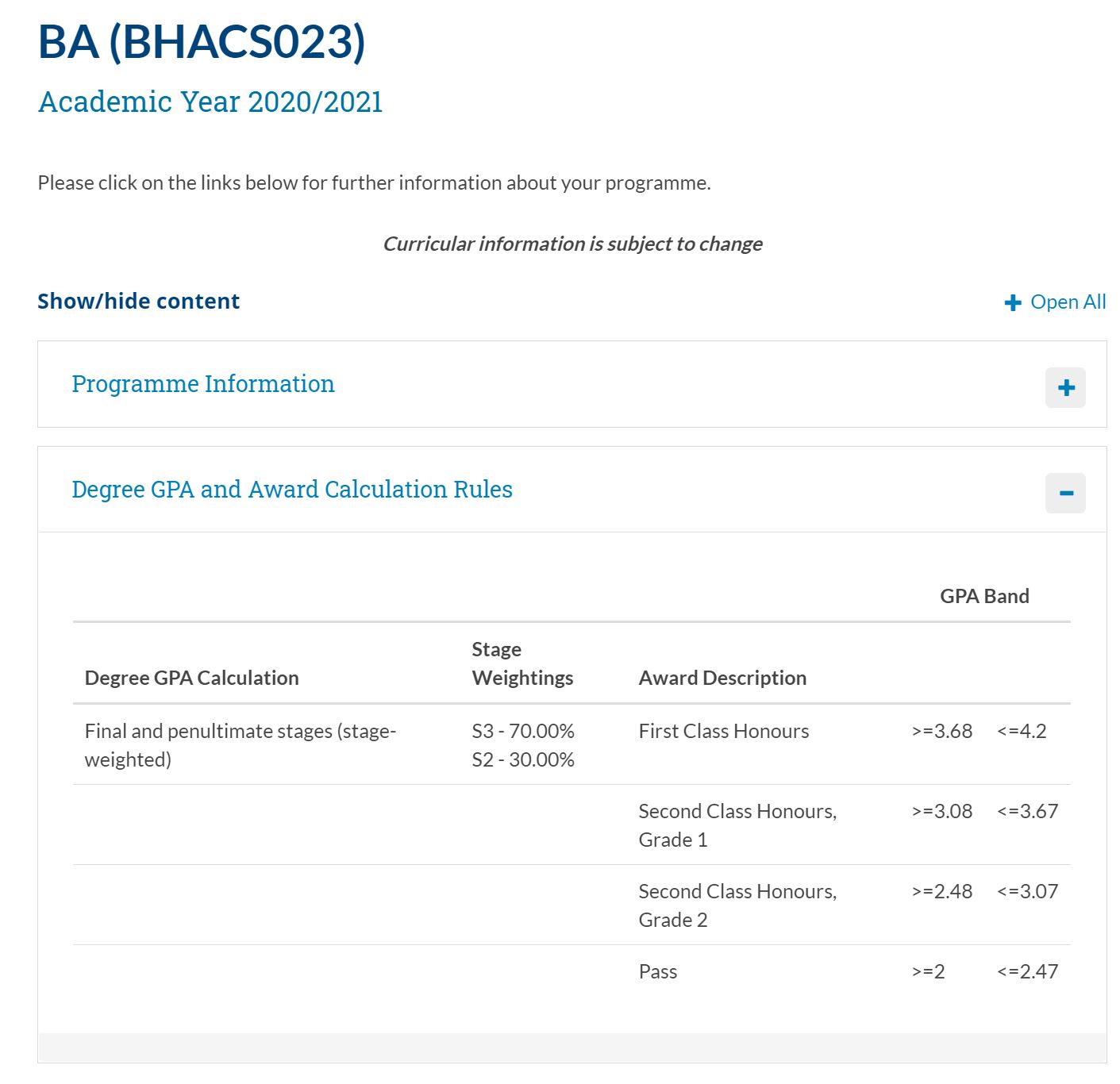Click the Open All link
The image size is (1120, 1084).
pyautogui.click(x=1067, y=302)
